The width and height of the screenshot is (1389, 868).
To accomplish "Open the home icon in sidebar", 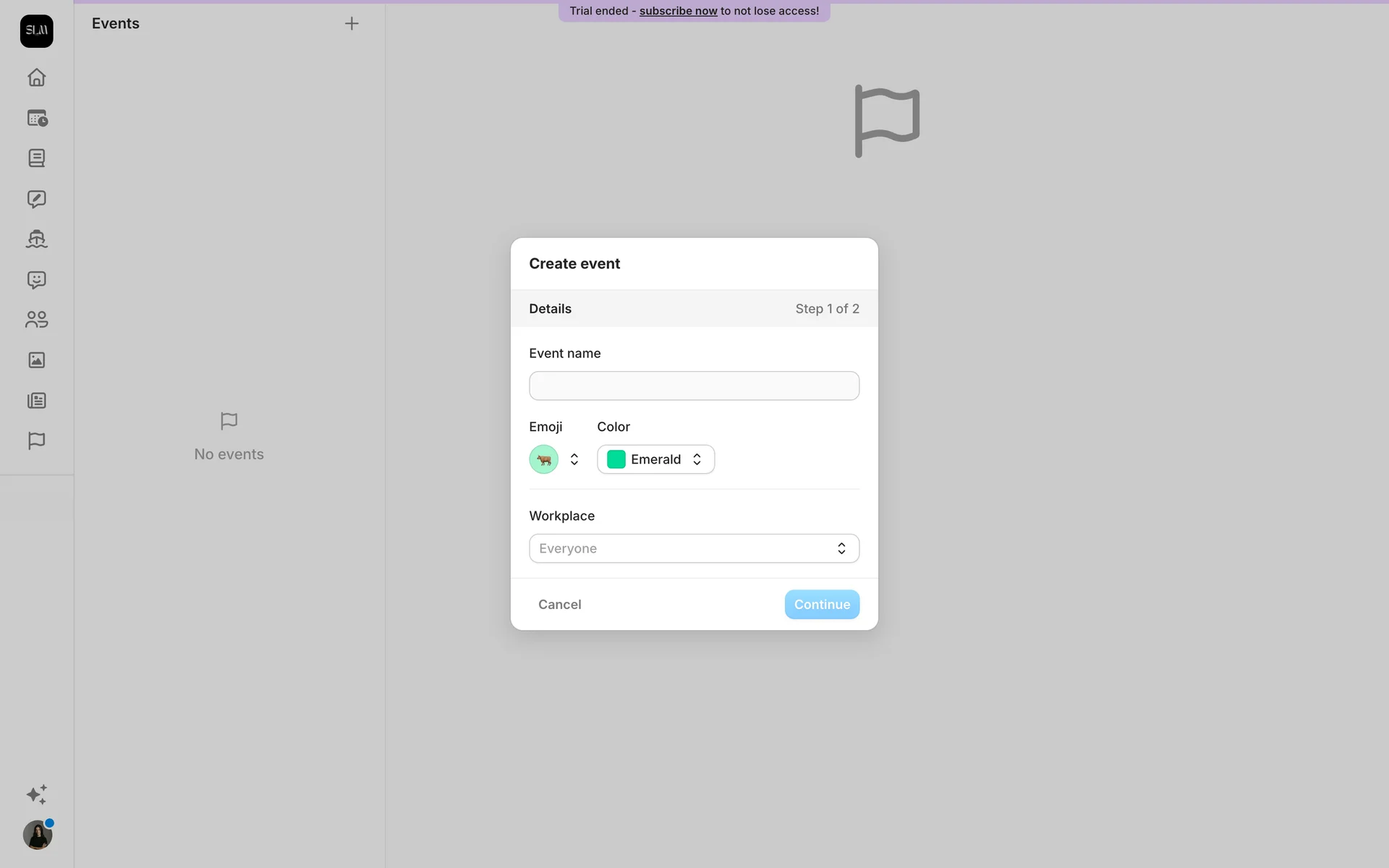I will [36, 77].
